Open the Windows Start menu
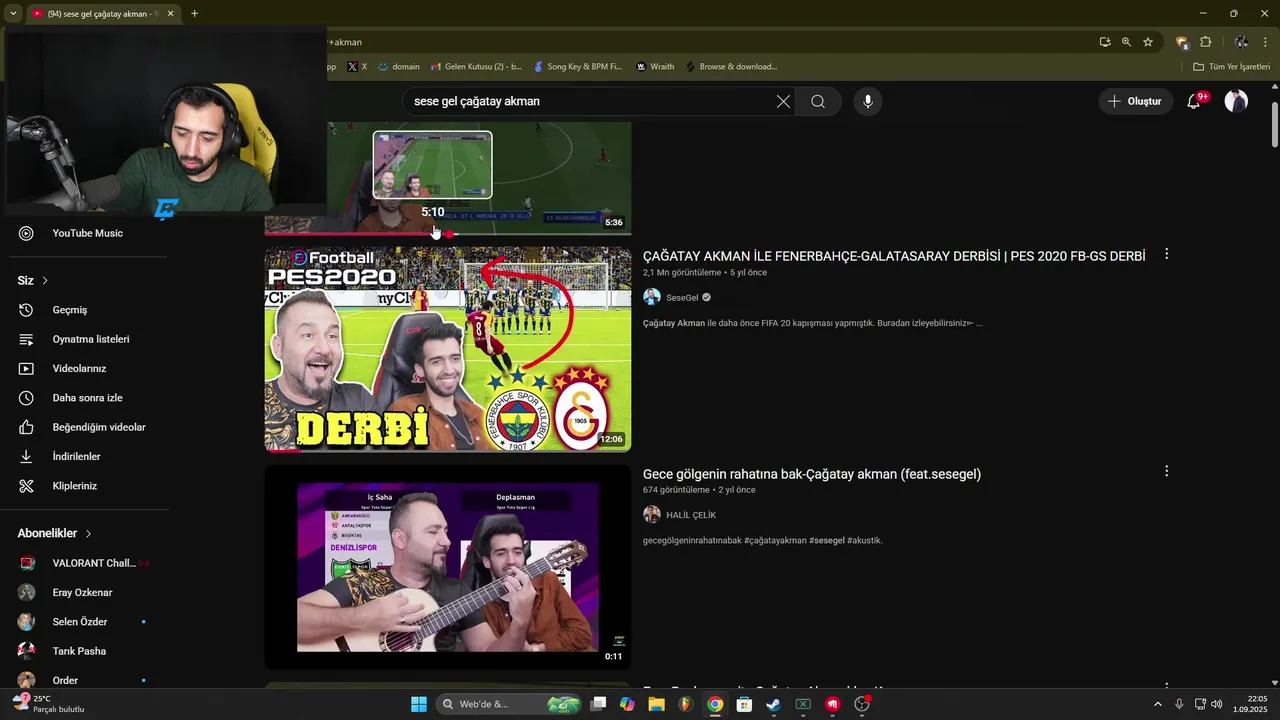 pos(419,704)
